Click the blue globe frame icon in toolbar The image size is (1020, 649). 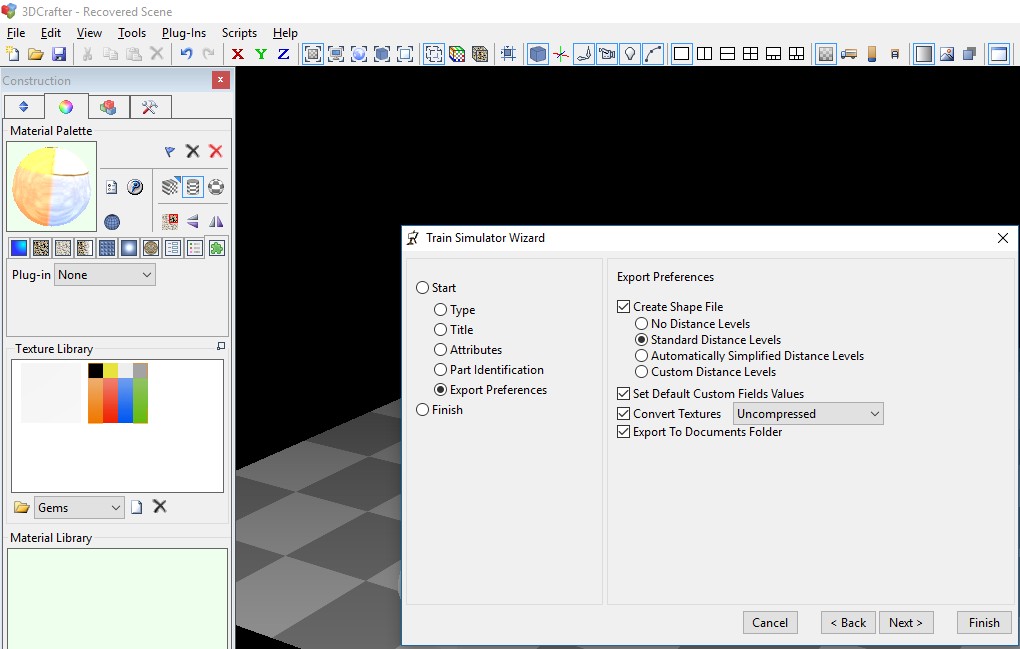(x=359, y=54)
